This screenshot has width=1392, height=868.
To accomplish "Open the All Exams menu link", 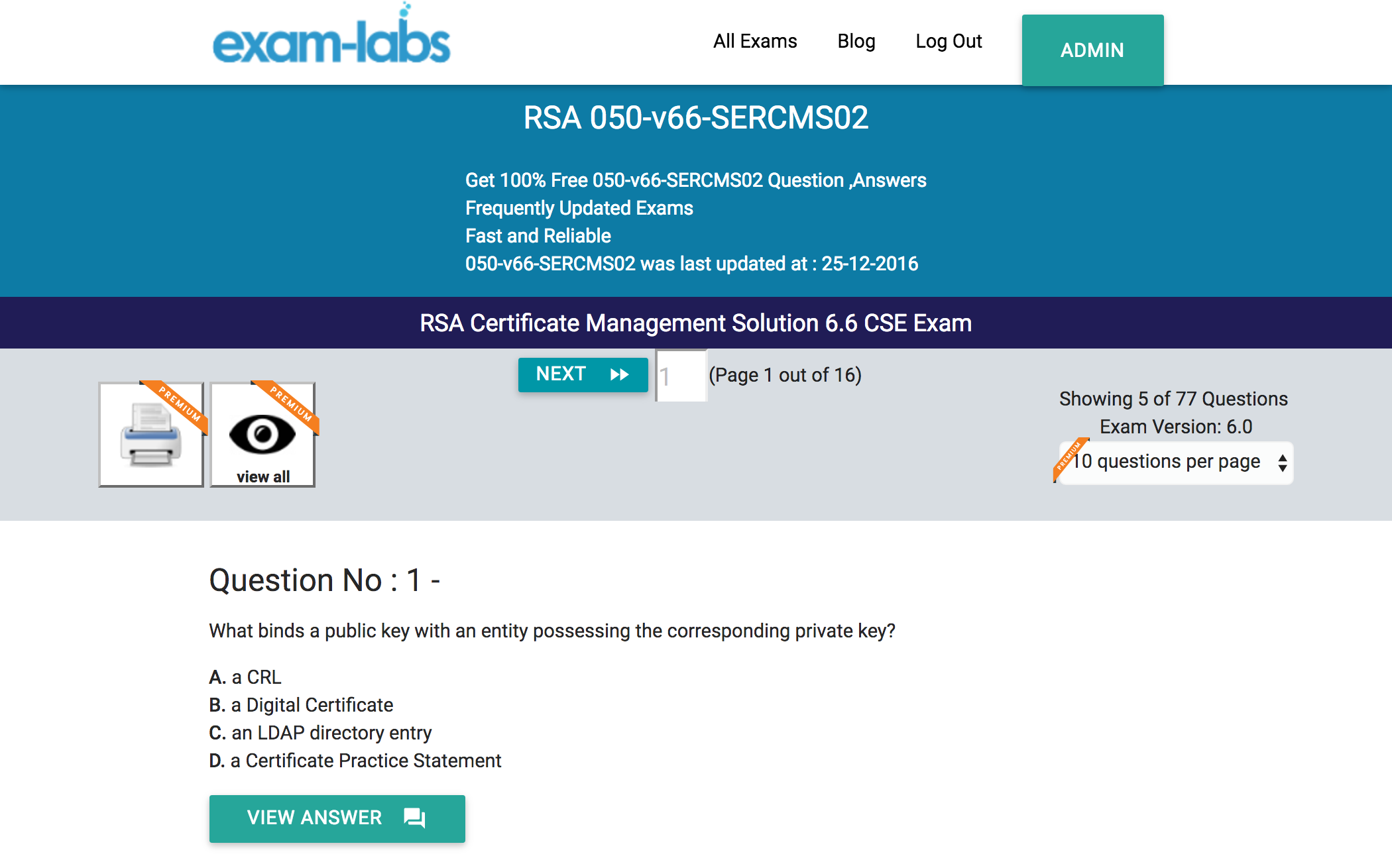I will [755, 41].
